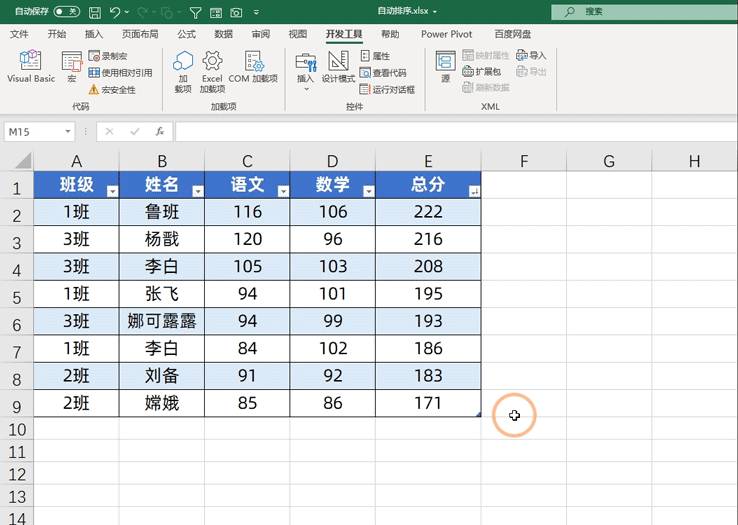
Task: Start recording with 录制宏
Action: coord(108,56)
